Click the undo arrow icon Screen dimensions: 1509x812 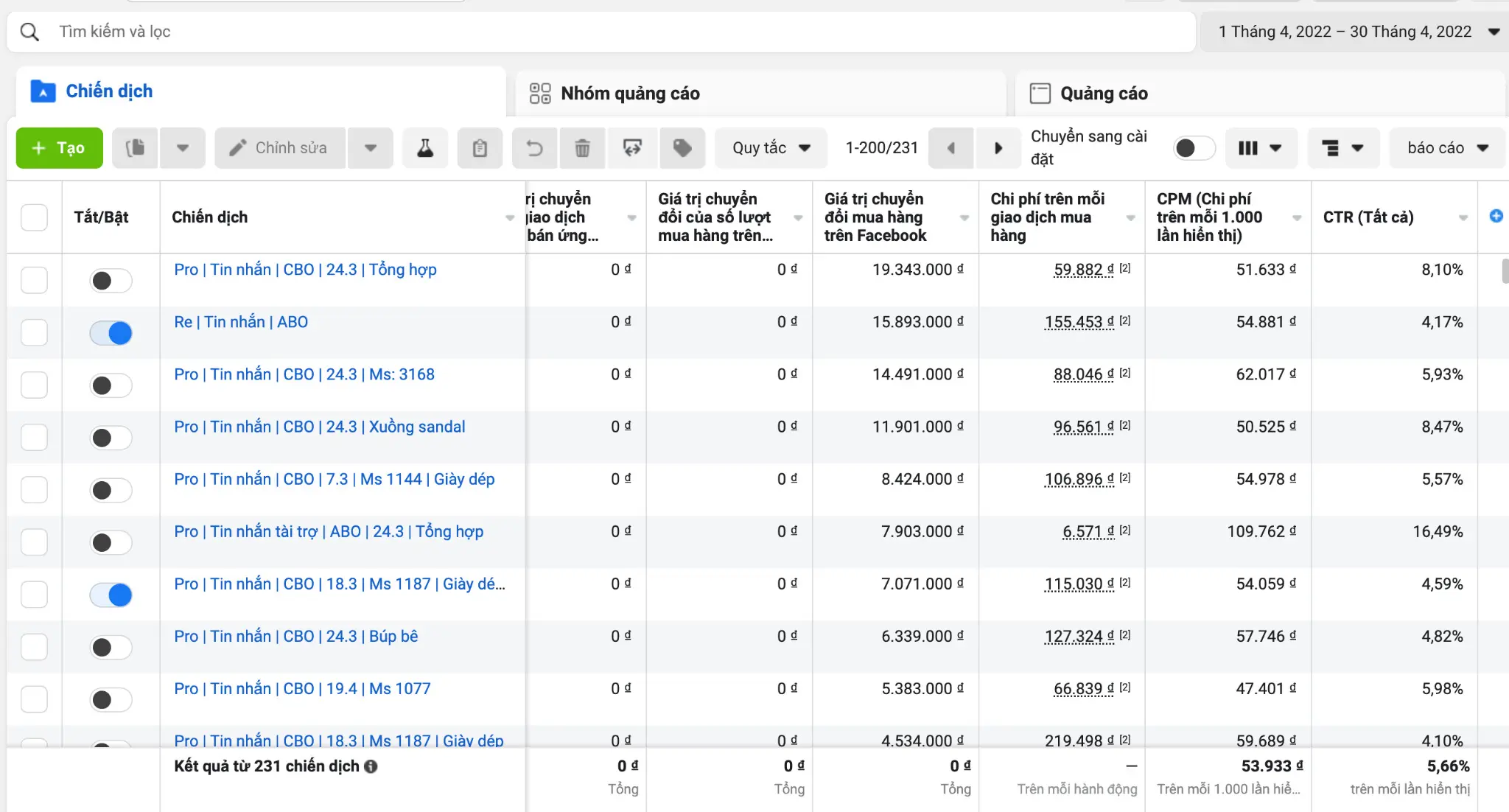(535, 148)
